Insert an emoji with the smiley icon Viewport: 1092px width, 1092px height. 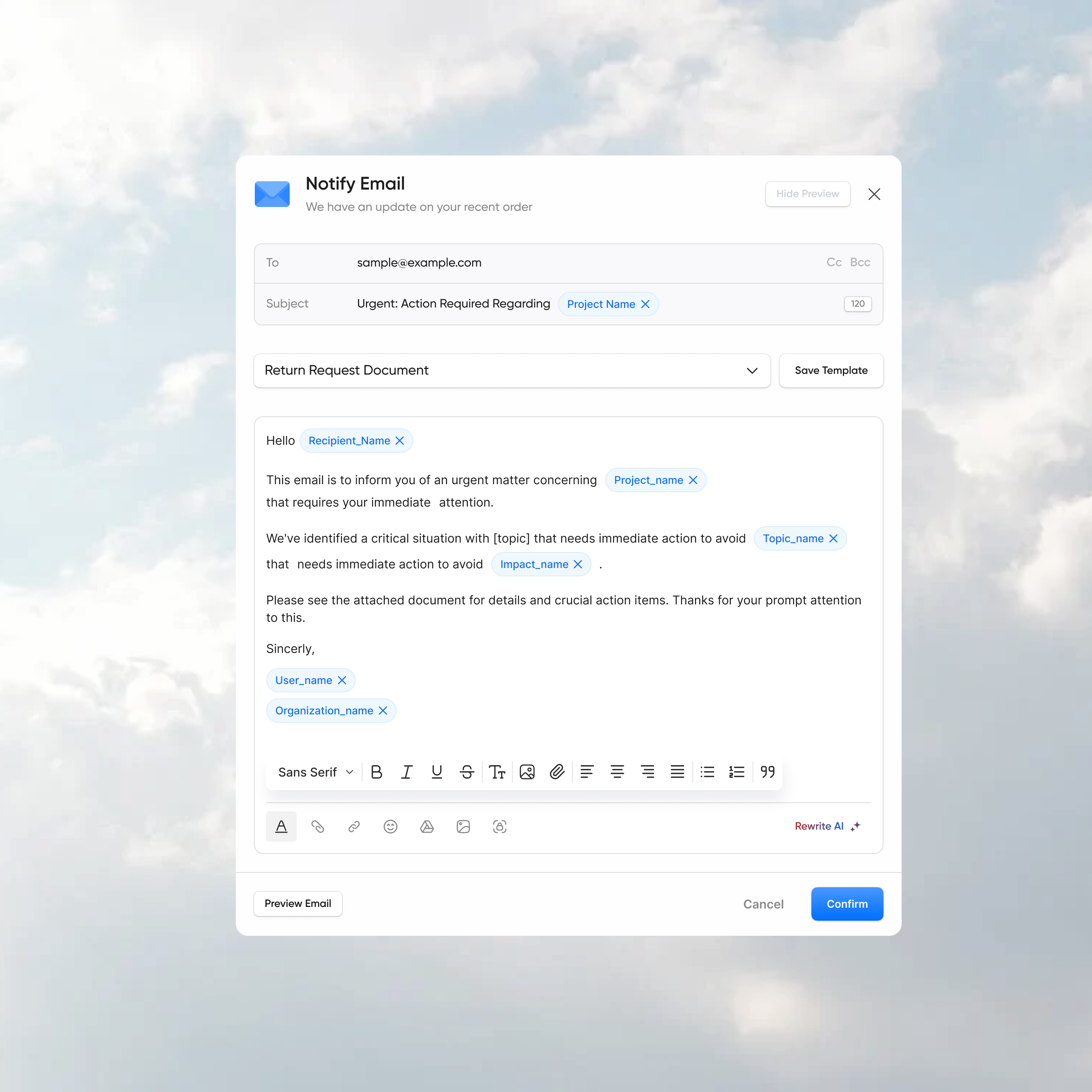[390, 826]
